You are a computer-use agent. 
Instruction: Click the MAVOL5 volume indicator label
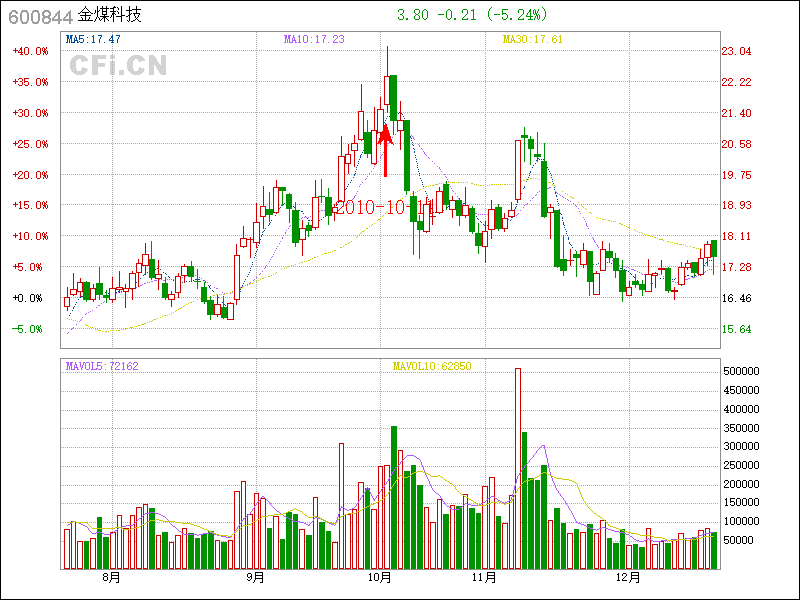pyautogui.click(x=101, y=366)
